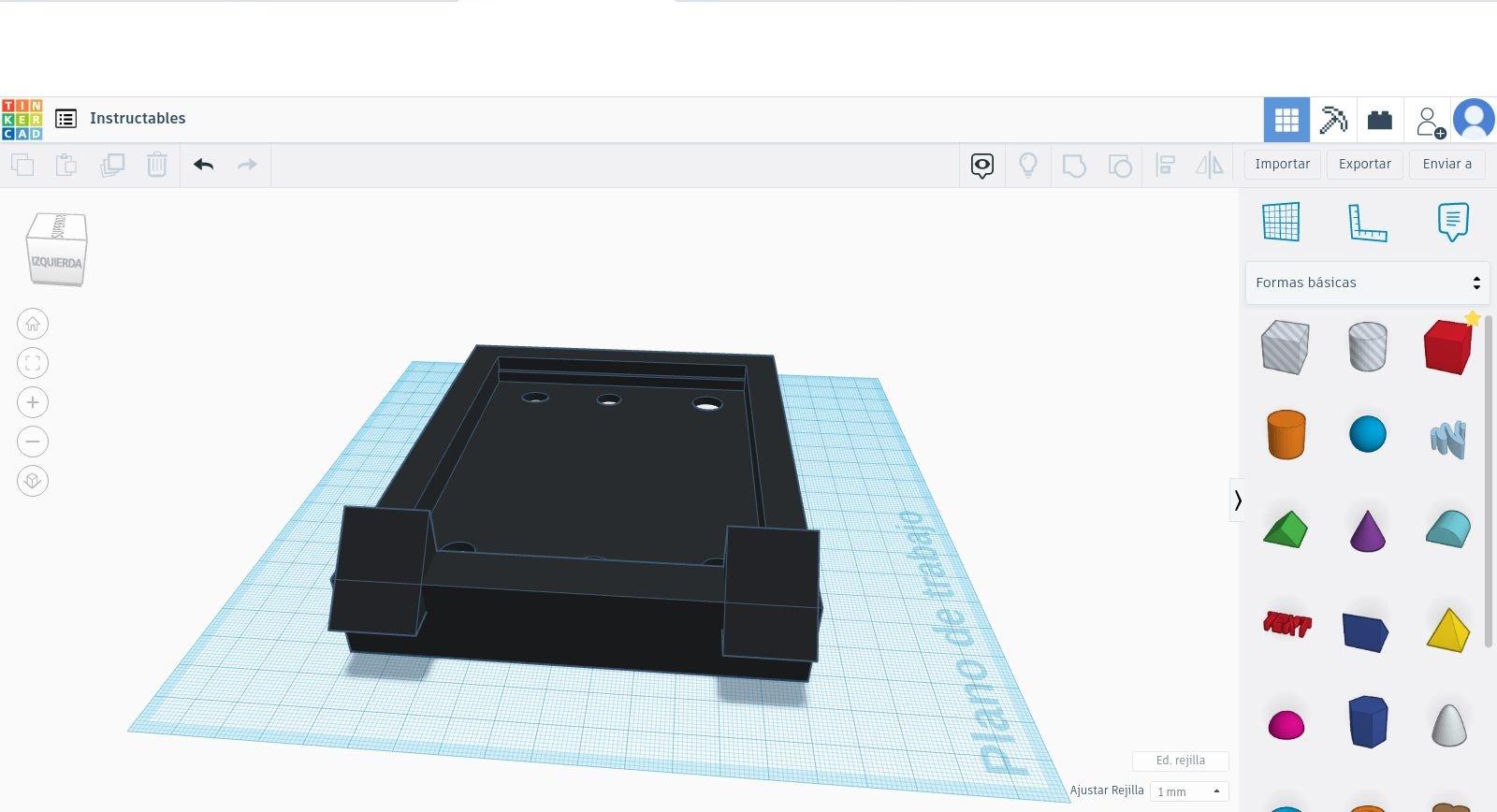
Task: Open the designs list icon beside Instructables
Action: coord(65,119)
